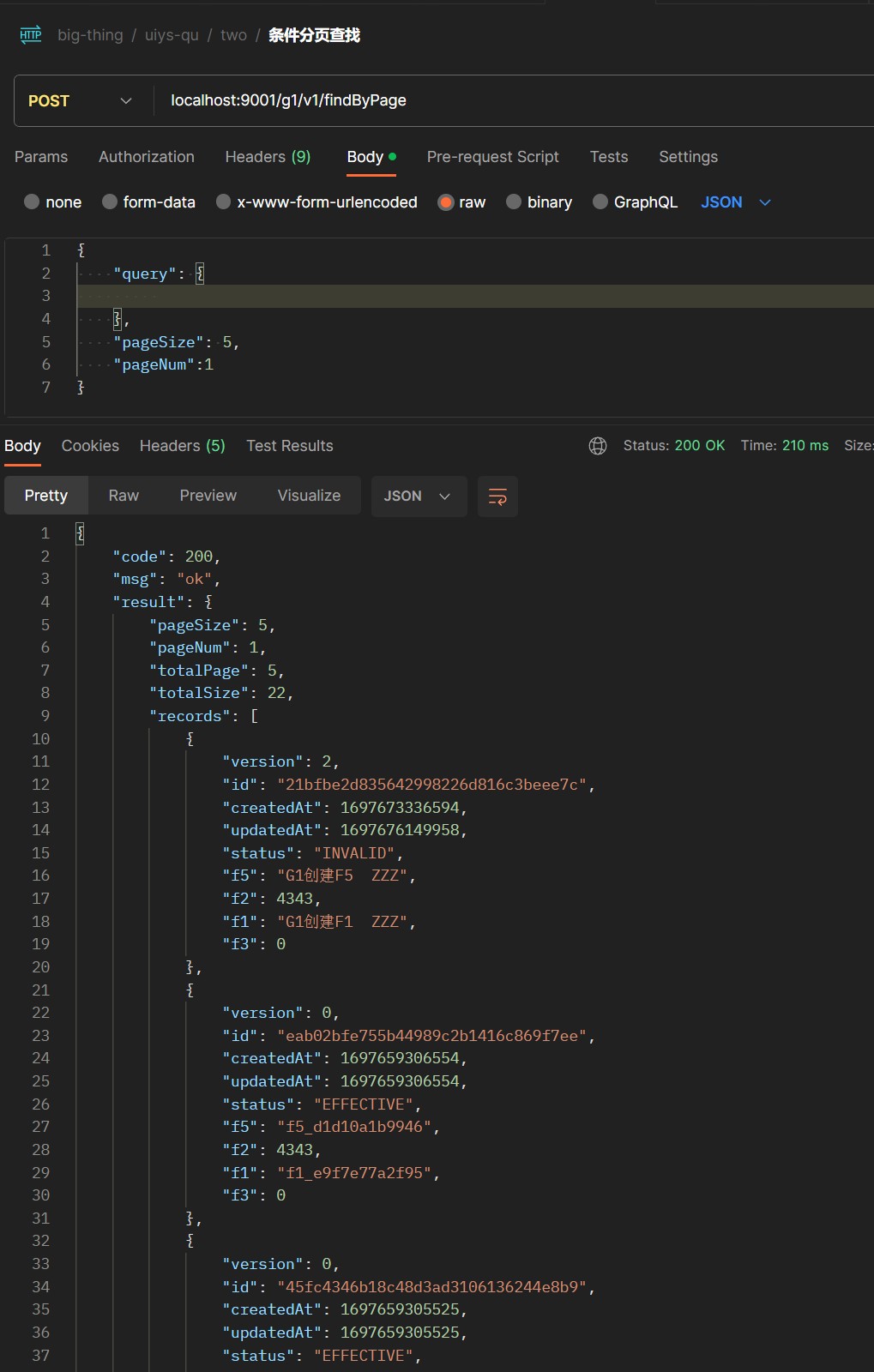Click the "pageSize": 5 line in request body
This screenshot has height=1372, width=874.
(x=177, y=342)
